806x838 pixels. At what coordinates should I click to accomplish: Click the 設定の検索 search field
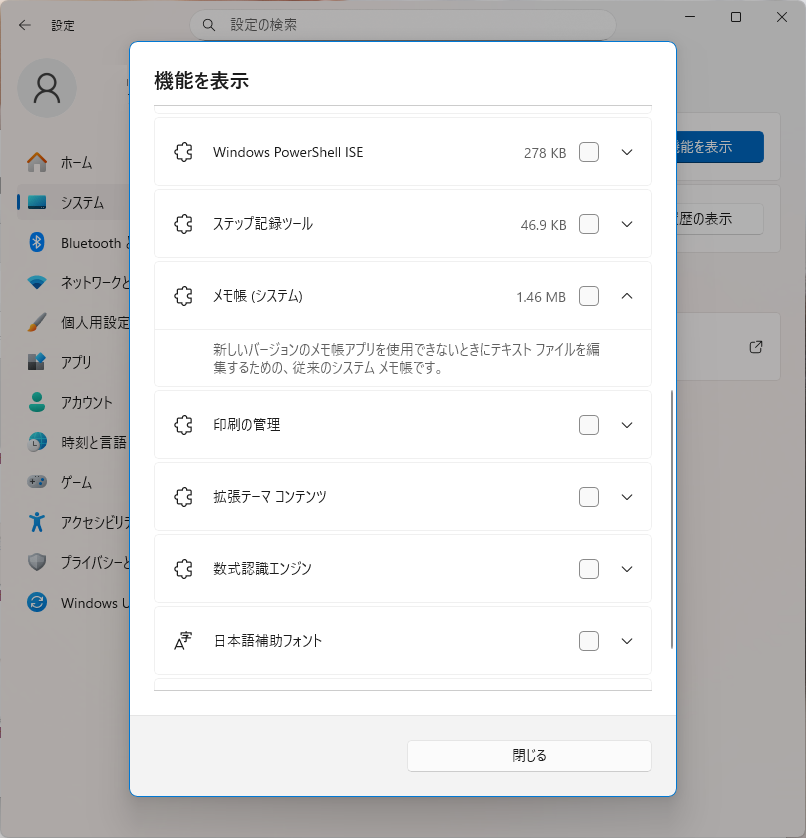(x=410, y=24)
